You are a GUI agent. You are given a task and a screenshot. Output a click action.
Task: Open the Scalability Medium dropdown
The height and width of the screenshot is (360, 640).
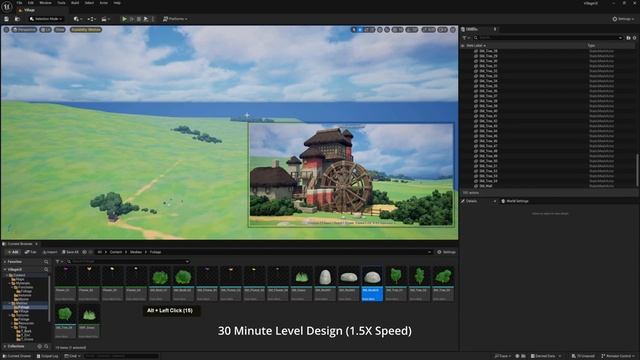pyautogui.click(x=86, y=30)
